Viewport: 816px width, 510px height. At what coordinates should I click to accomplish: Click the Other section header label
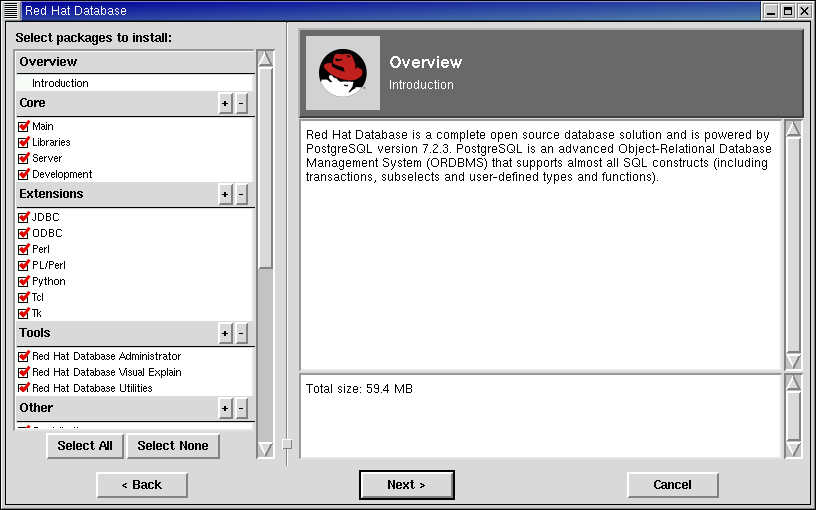tap(36, 407)
